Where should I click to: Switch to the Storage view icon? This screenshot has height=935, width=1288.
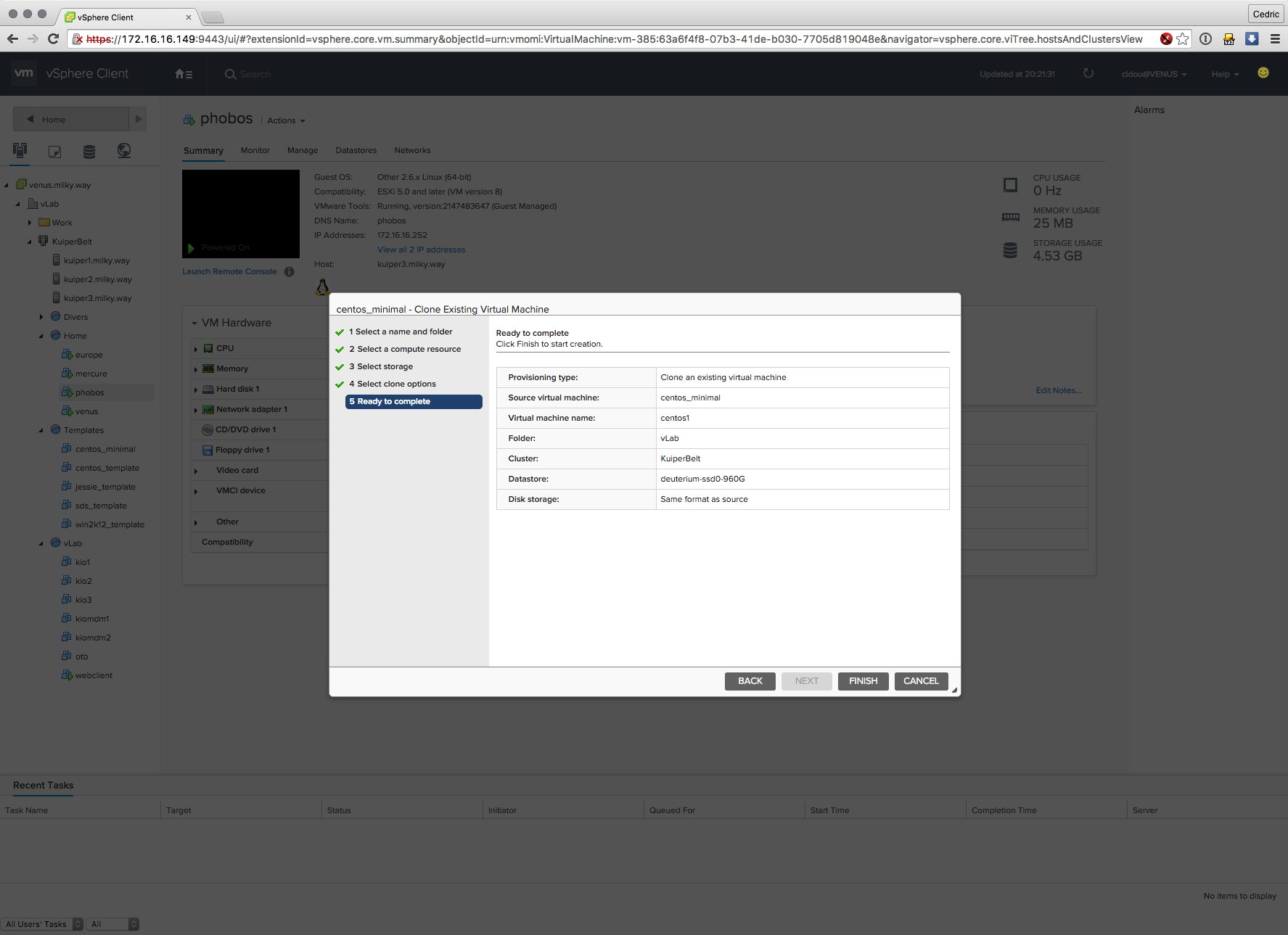tap(89, 151)
